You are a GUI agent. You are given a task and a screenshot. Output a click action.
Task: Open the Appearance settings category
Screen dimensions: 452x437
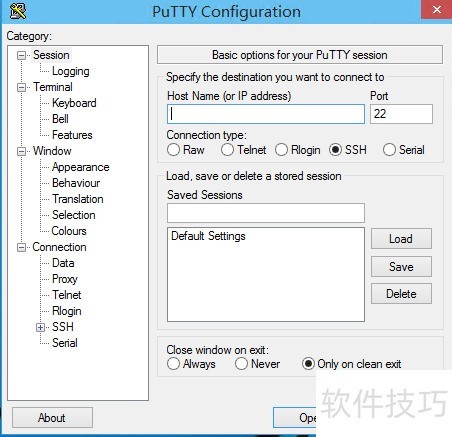coord(81,167)
